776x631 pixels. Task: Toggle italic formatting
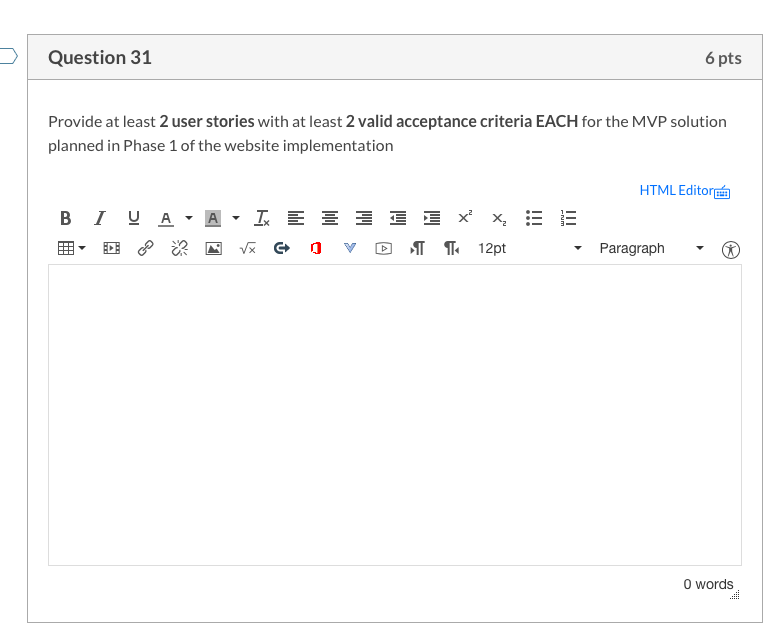point(99,218)
